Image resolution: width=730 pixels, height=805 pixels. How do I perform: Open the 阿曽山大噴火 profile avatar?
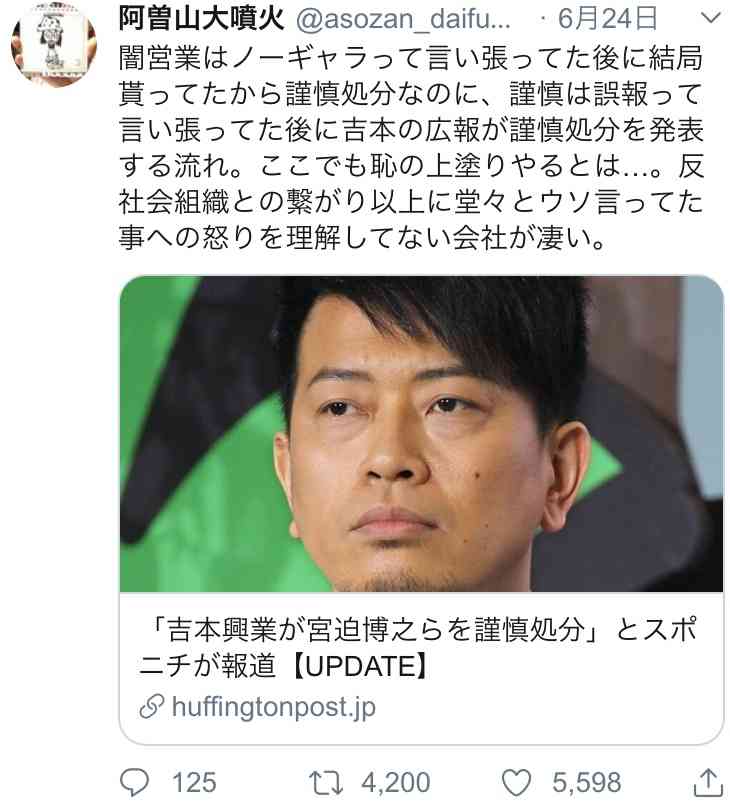pos(54,43)
